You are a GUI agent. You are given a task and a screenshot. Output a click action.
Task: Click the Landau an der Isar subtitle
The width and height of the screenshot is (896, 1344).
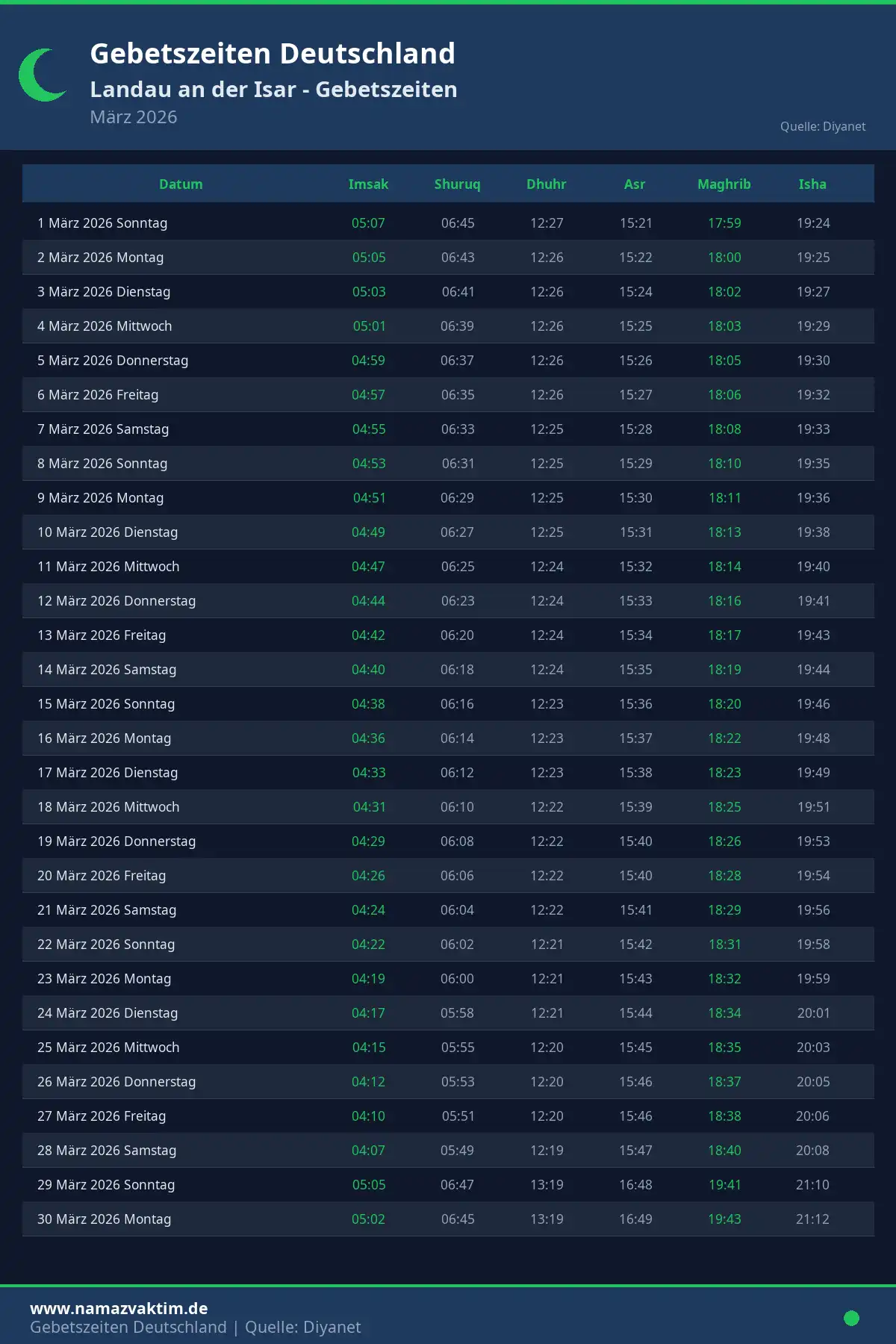273,90
